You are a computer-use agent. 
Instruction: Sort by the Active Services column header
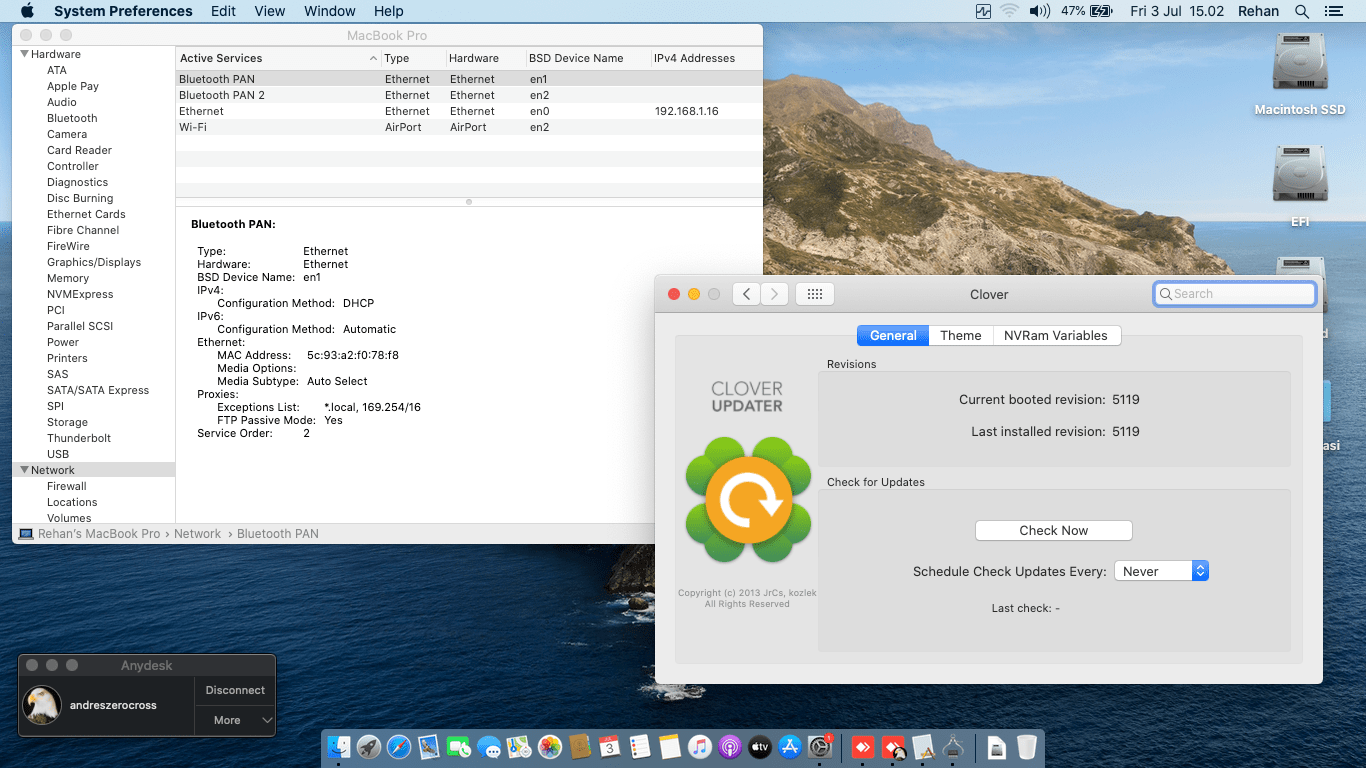click(x=278, y=58)
